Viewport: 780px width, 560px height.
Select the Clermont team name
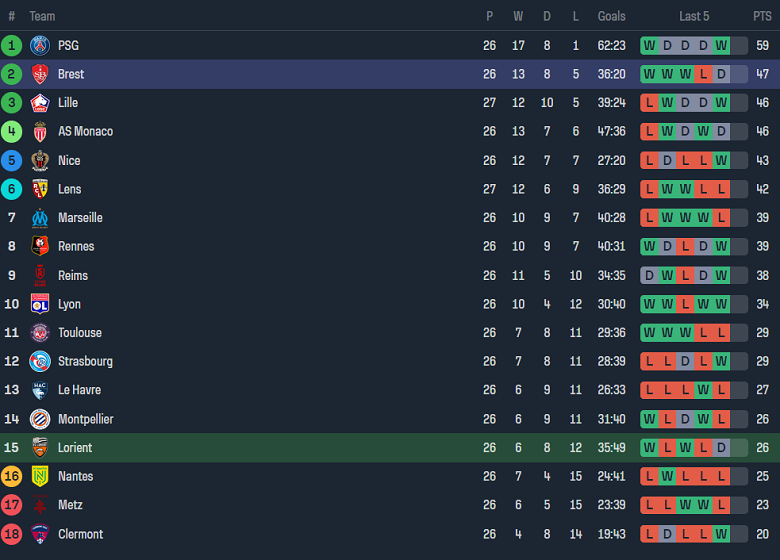click(x=80, y=534)
